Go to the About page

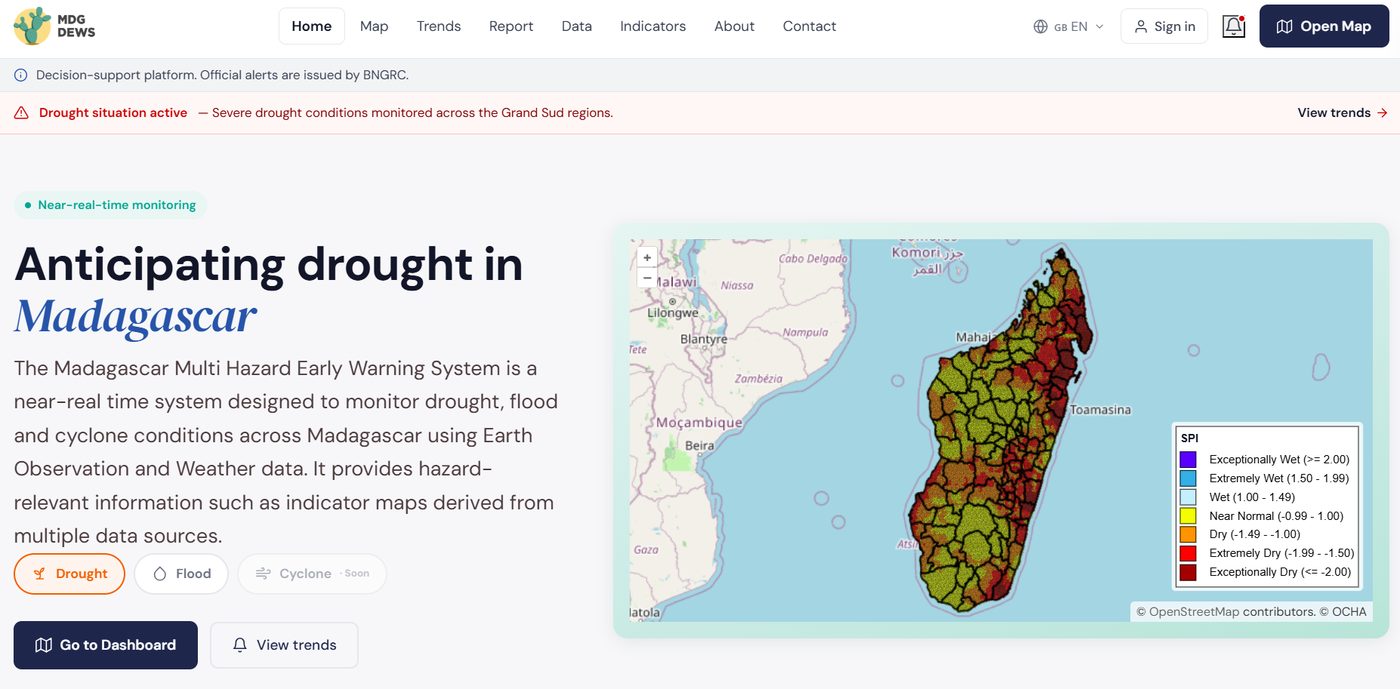click(734, 26)
